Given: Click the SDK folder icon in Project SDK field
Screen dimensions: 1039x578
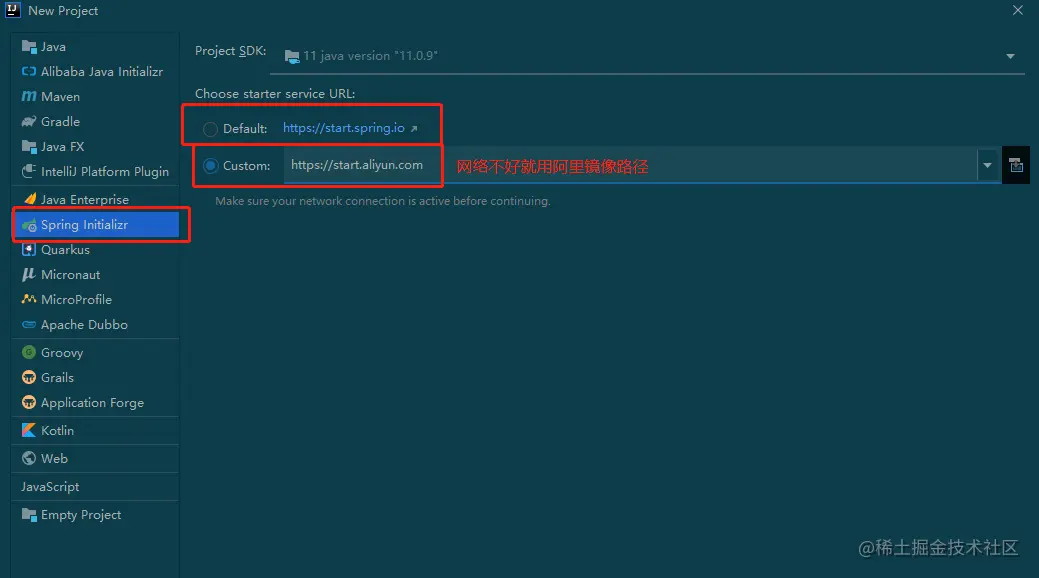Looking at the screenshot, I should click(292, 57).
